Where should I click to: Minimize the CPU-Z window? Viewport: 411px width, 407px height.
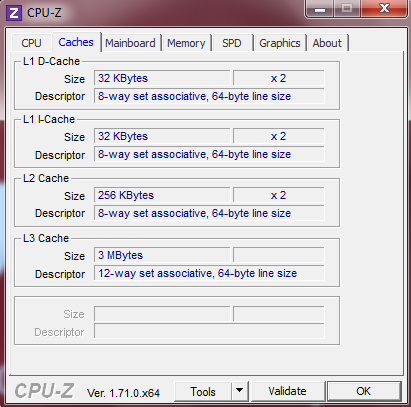320,9
